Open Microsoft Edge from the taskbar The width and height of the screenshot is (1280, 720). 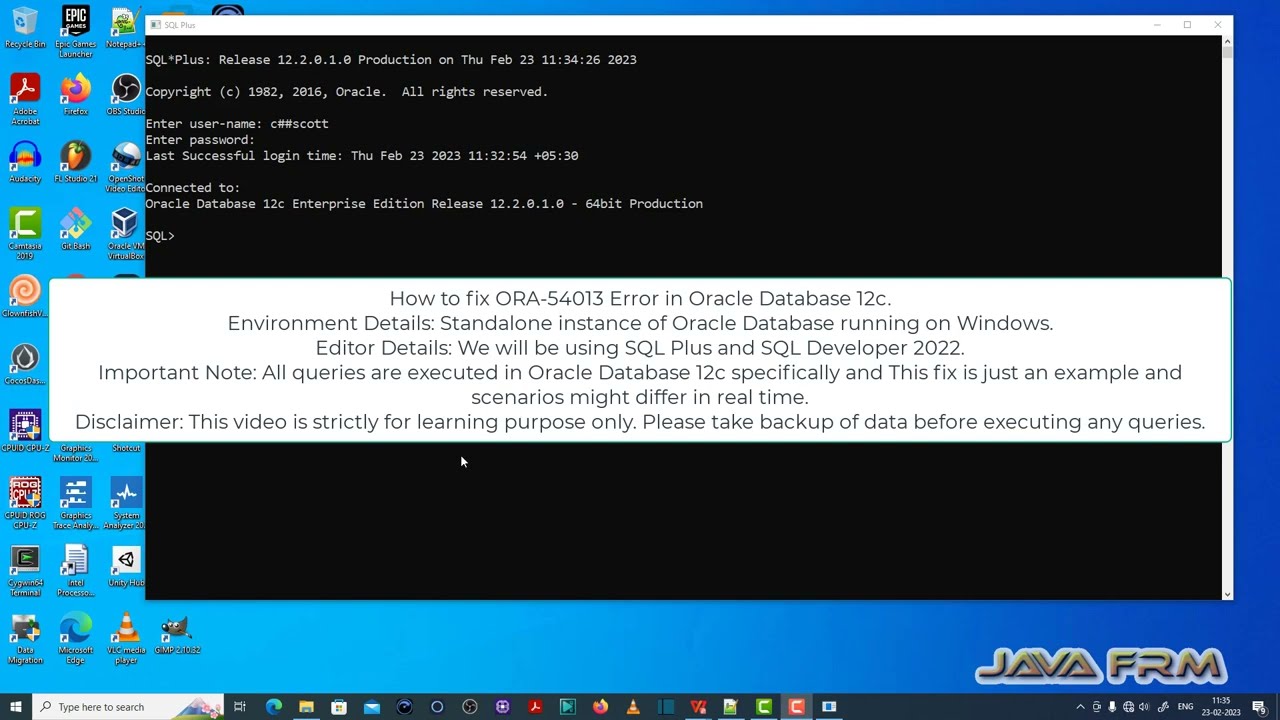[273, 707]
